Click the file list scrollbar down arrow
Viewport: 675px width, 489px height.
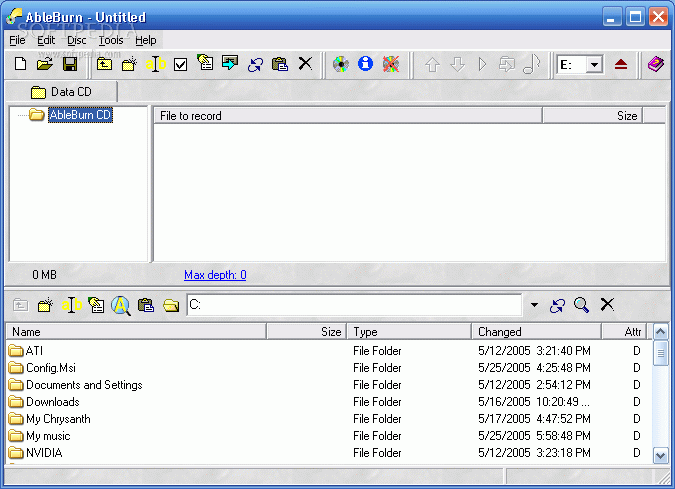(x=661, y=455)
